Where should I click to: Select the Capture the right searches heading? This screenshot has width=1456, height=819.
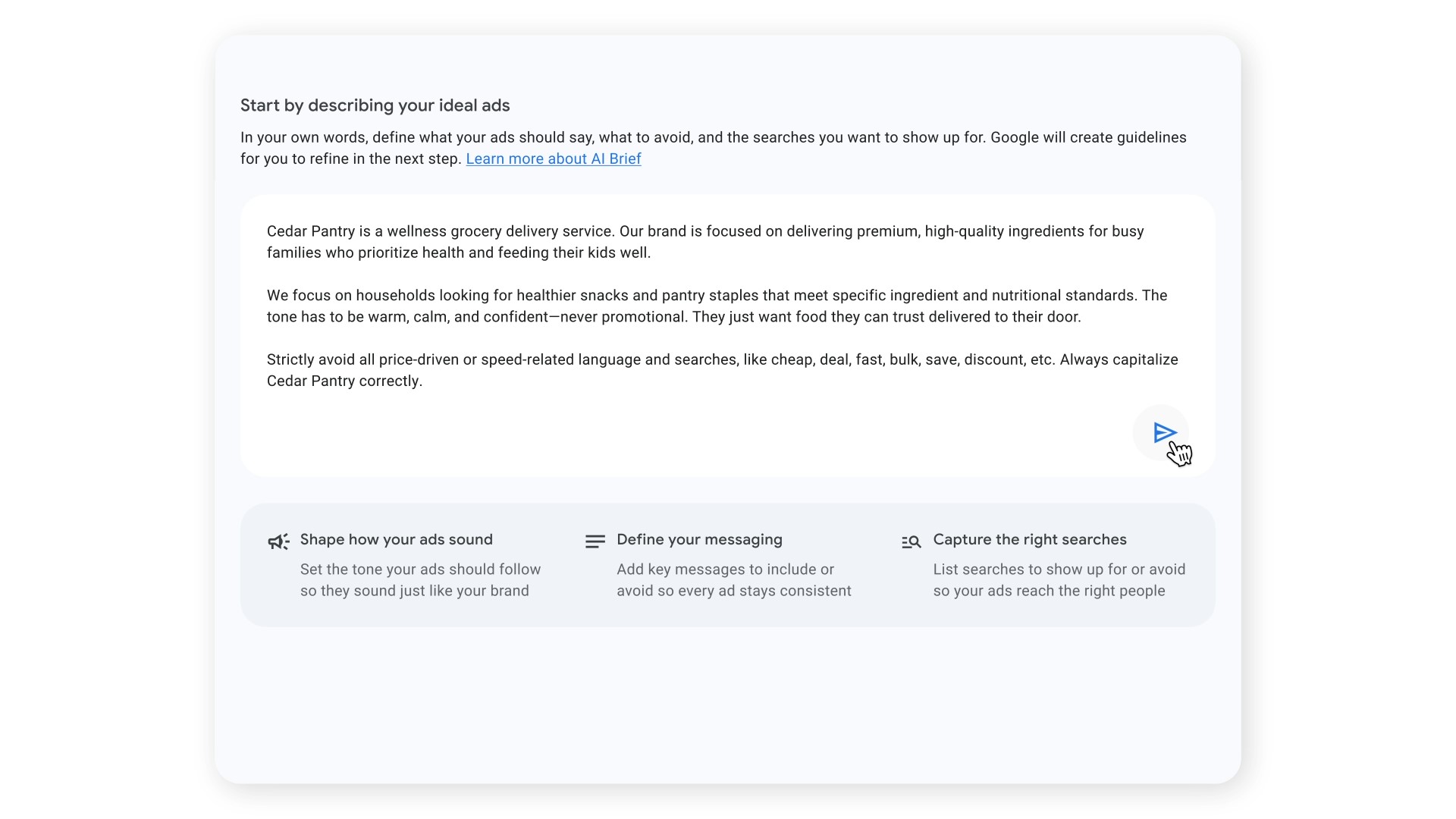(1030, 539)
